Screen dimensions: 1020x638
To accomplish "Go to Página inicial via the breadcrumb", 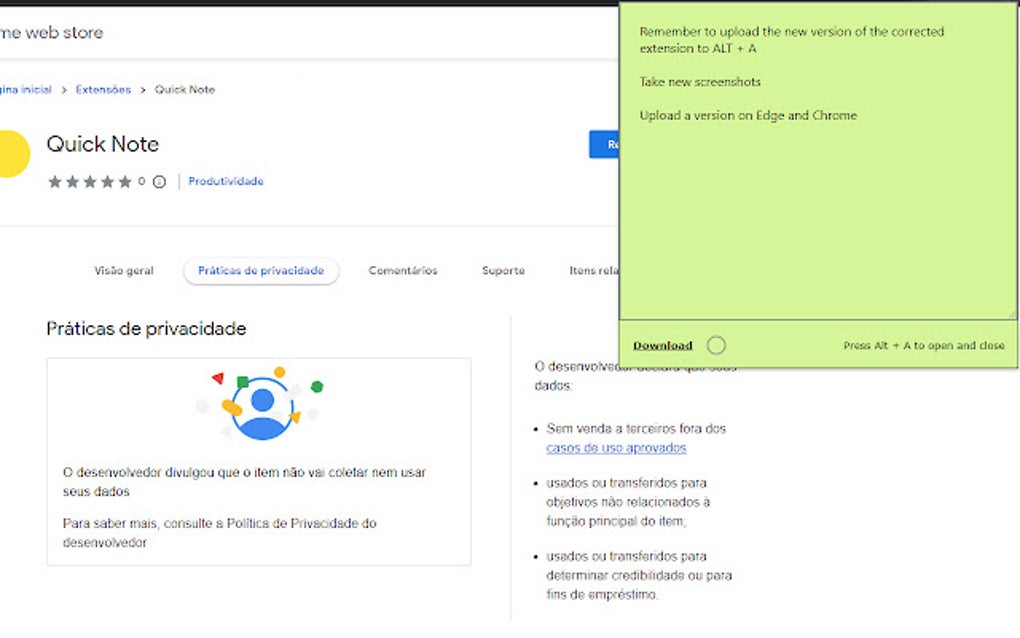I will point(28,89).
